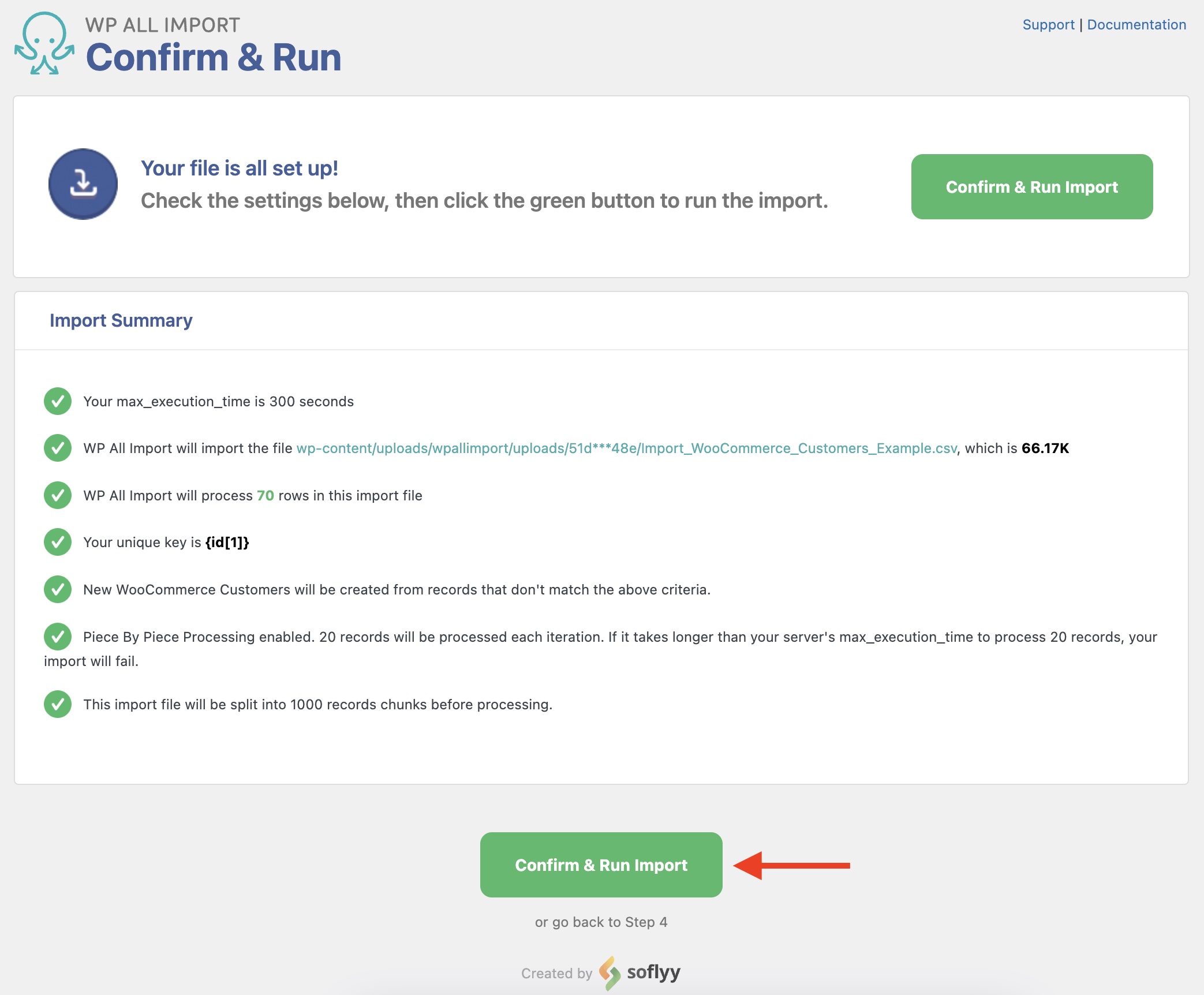Click the blue download circle icon
Viewport: 1204px width, 995px height.
[x=83, y=184]
